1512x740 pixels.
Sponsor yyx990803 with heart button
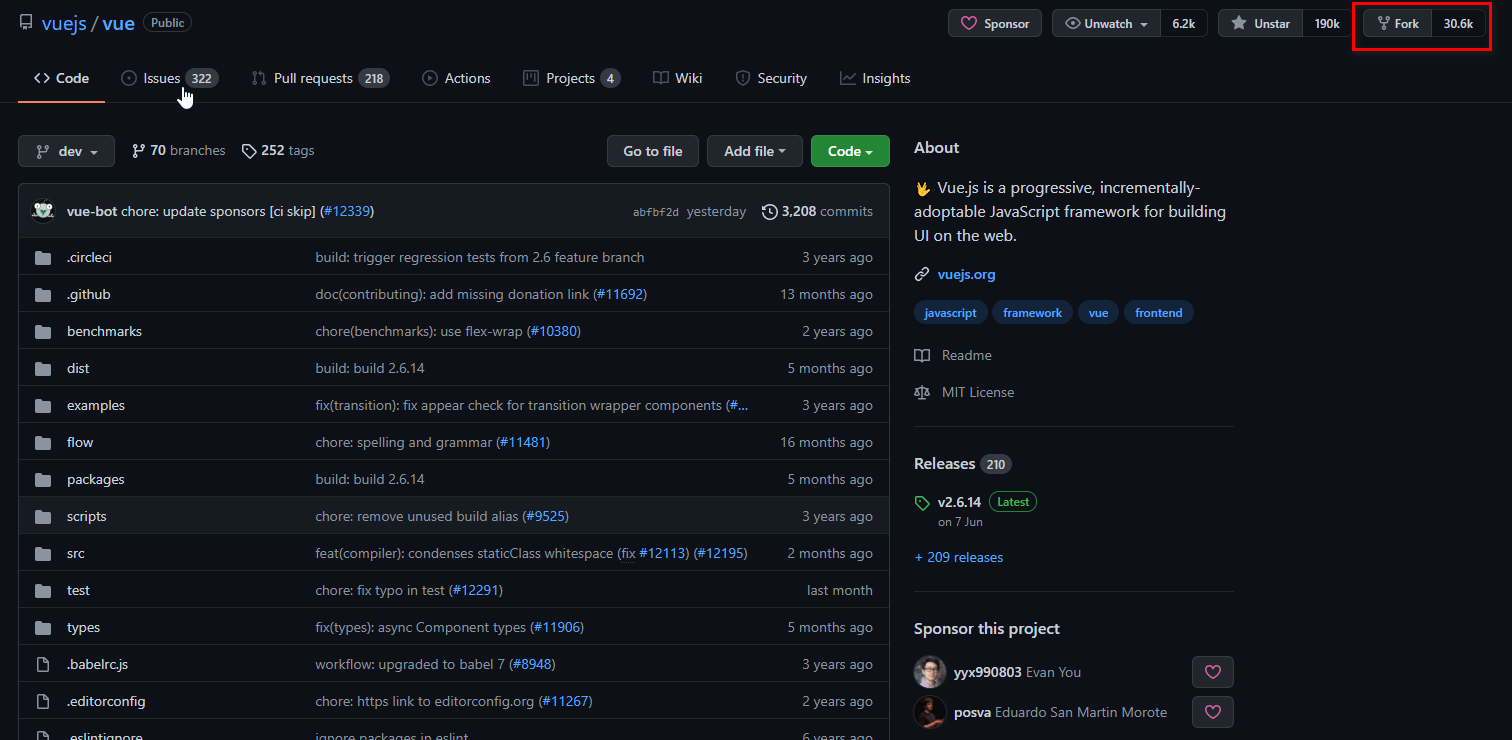[x=1213, y=672]
